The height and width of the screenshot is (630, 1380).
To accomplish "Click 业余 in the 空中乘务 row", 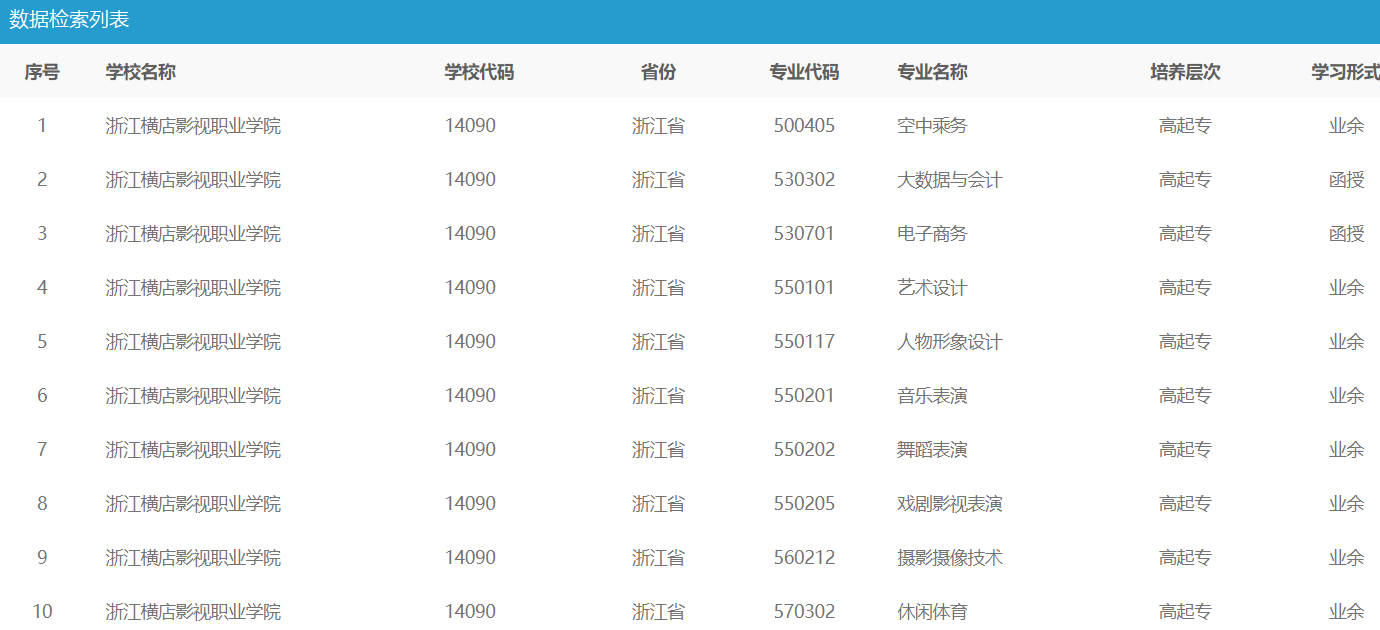I will coord(1346,126).
